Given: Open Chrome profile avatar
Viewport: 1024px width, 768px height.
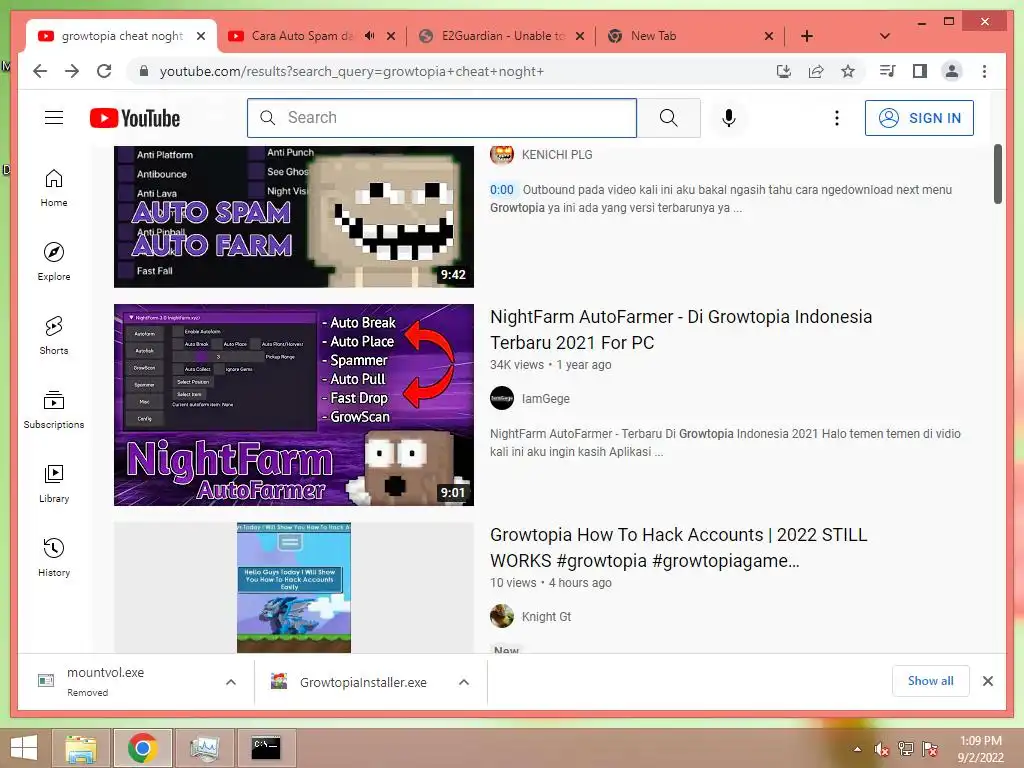Looking at the screenshot, I should 952,71.
